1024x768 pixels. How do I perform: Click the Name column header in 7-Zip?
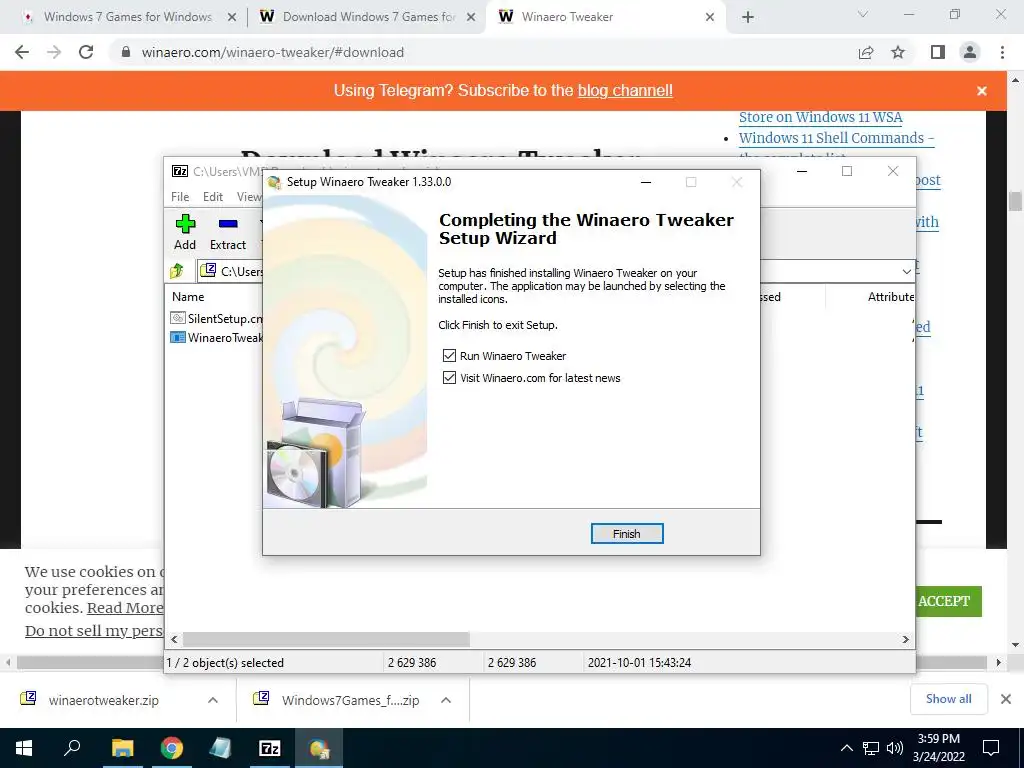(188, 296)
